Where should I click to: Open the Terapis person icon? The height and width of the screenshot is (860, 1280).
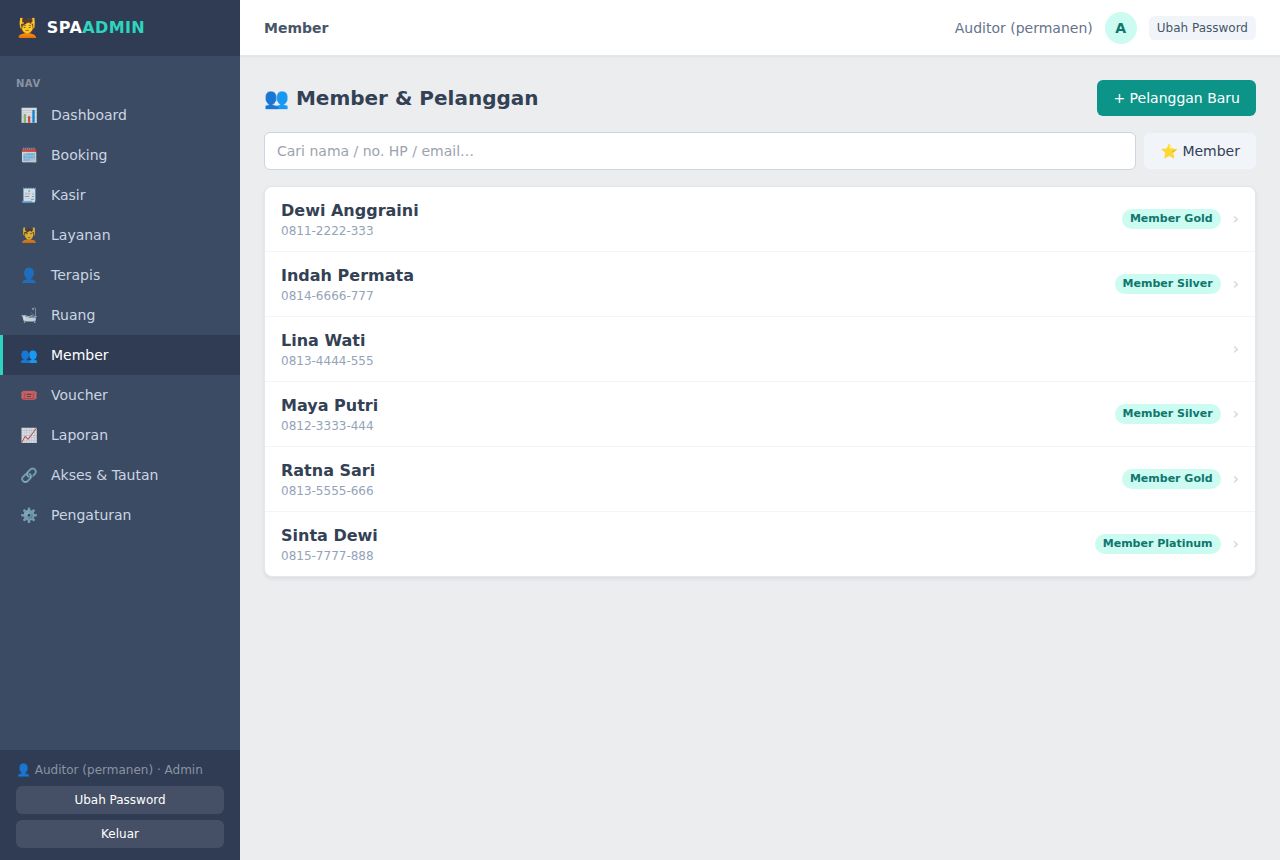[29, 275]
